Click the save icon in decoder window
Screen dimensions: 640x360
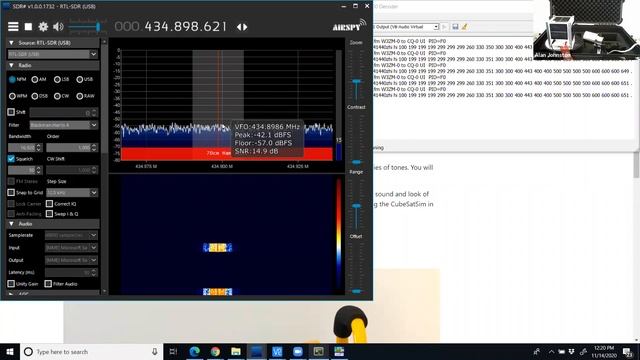click(455, 27)
